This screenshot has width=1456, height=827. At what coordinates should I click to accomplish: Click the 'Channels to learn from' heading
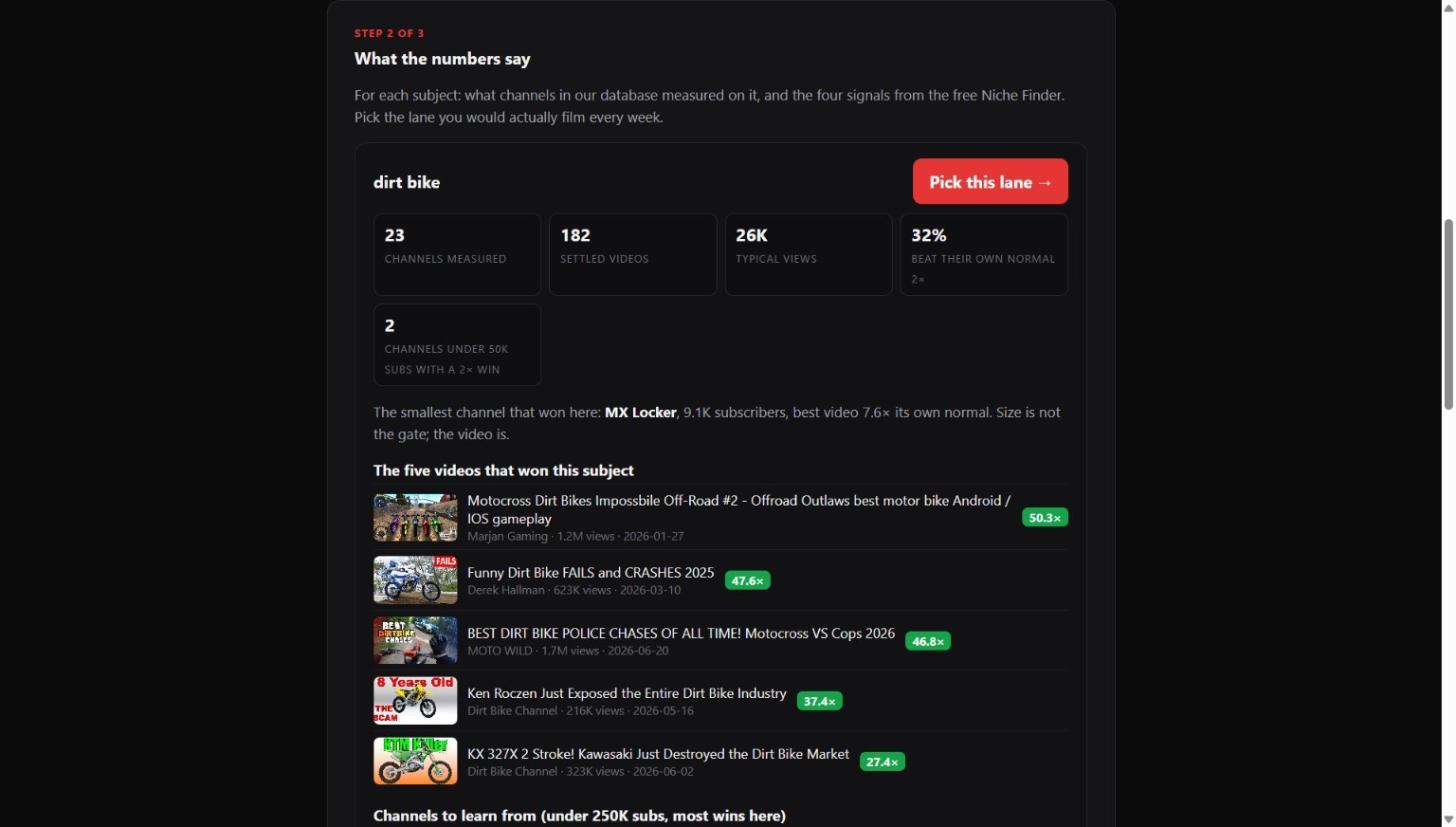(x=580, y=816)
